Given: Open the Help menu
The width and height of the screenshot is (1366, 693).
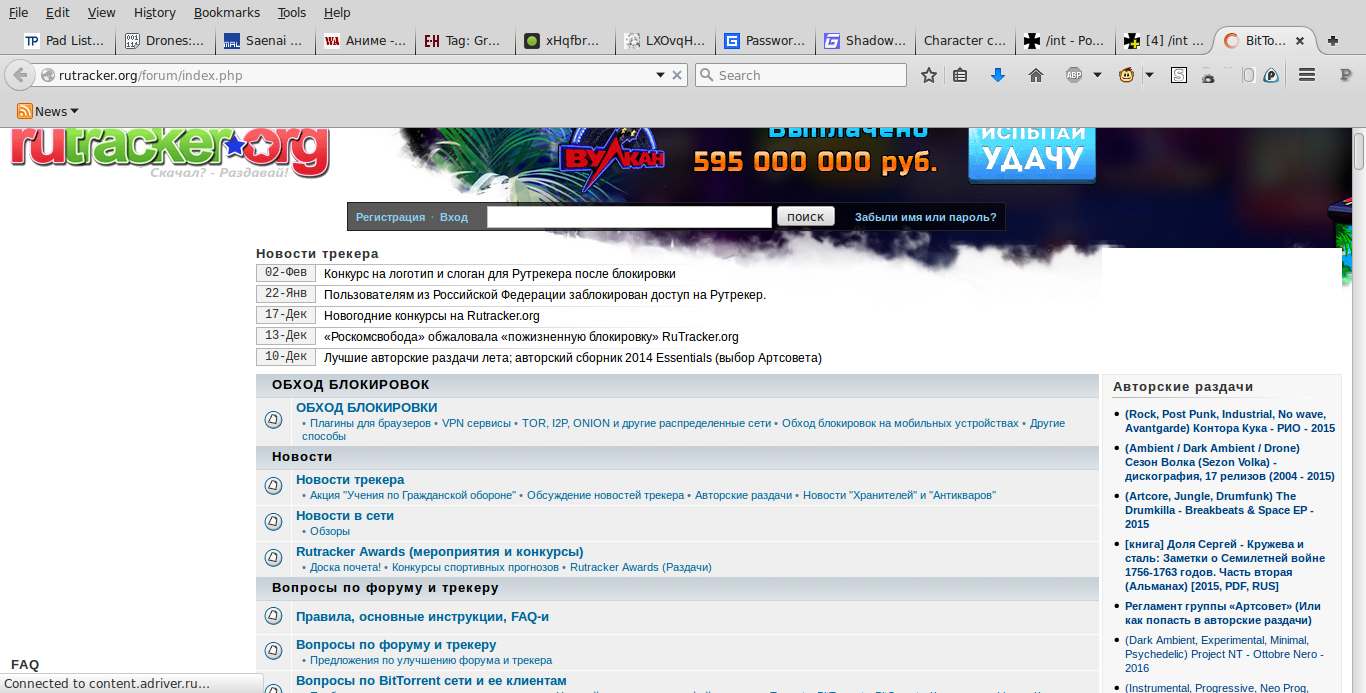Looking at the screenshot, I should tap(337, 12).
